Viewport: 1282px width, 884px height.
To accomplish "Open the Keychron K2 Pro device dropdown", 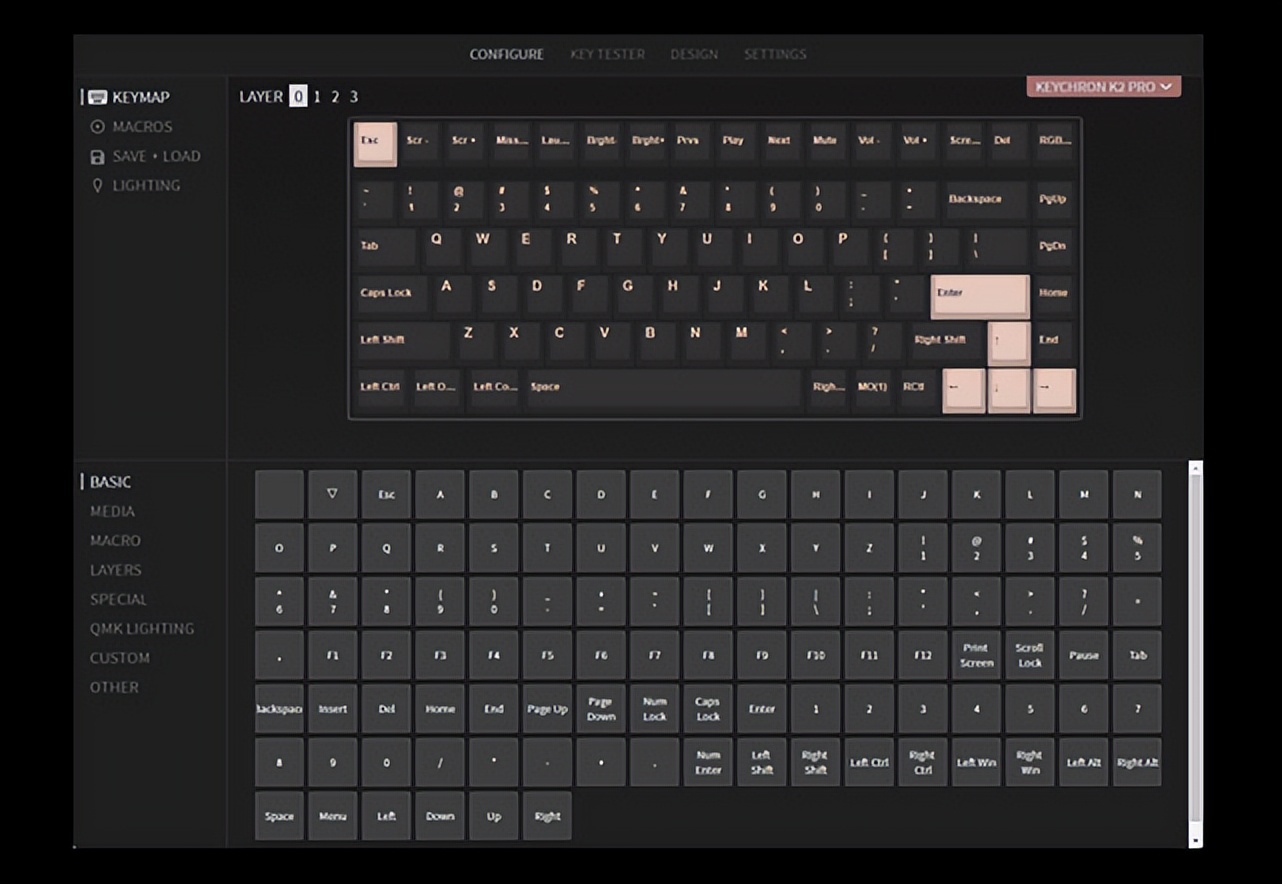I will click(1102, 87).
